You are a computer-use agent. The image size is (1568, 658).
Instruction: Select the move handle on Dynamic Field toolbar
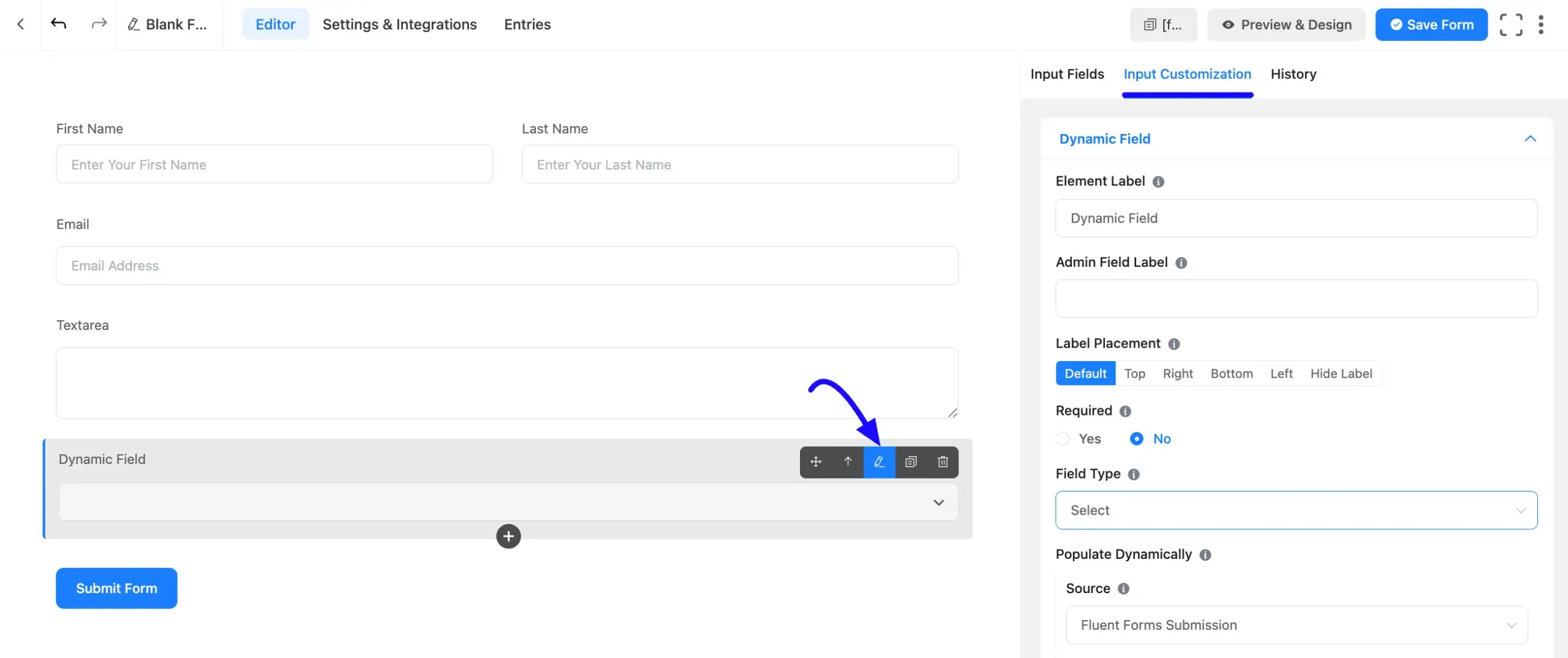click(816, 462)
